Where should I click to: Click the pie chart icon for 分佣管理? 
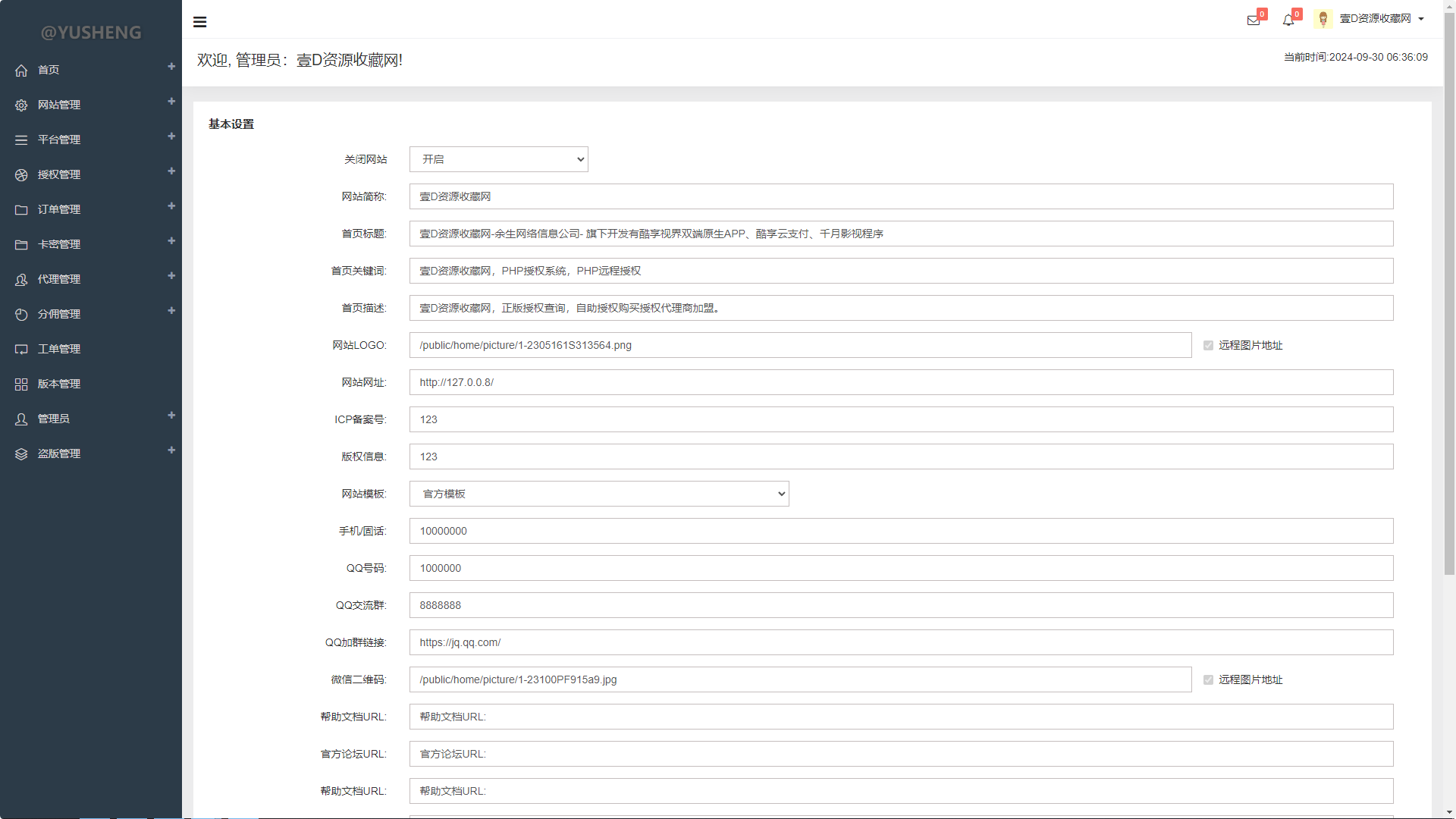tap(21, 315)
